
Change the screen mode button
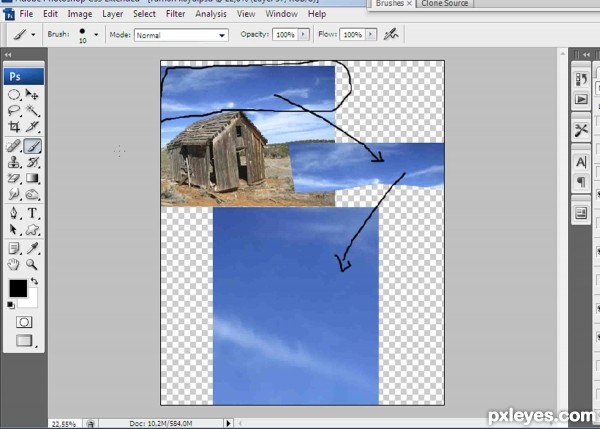pyautogui.click(x=24, y=340)
